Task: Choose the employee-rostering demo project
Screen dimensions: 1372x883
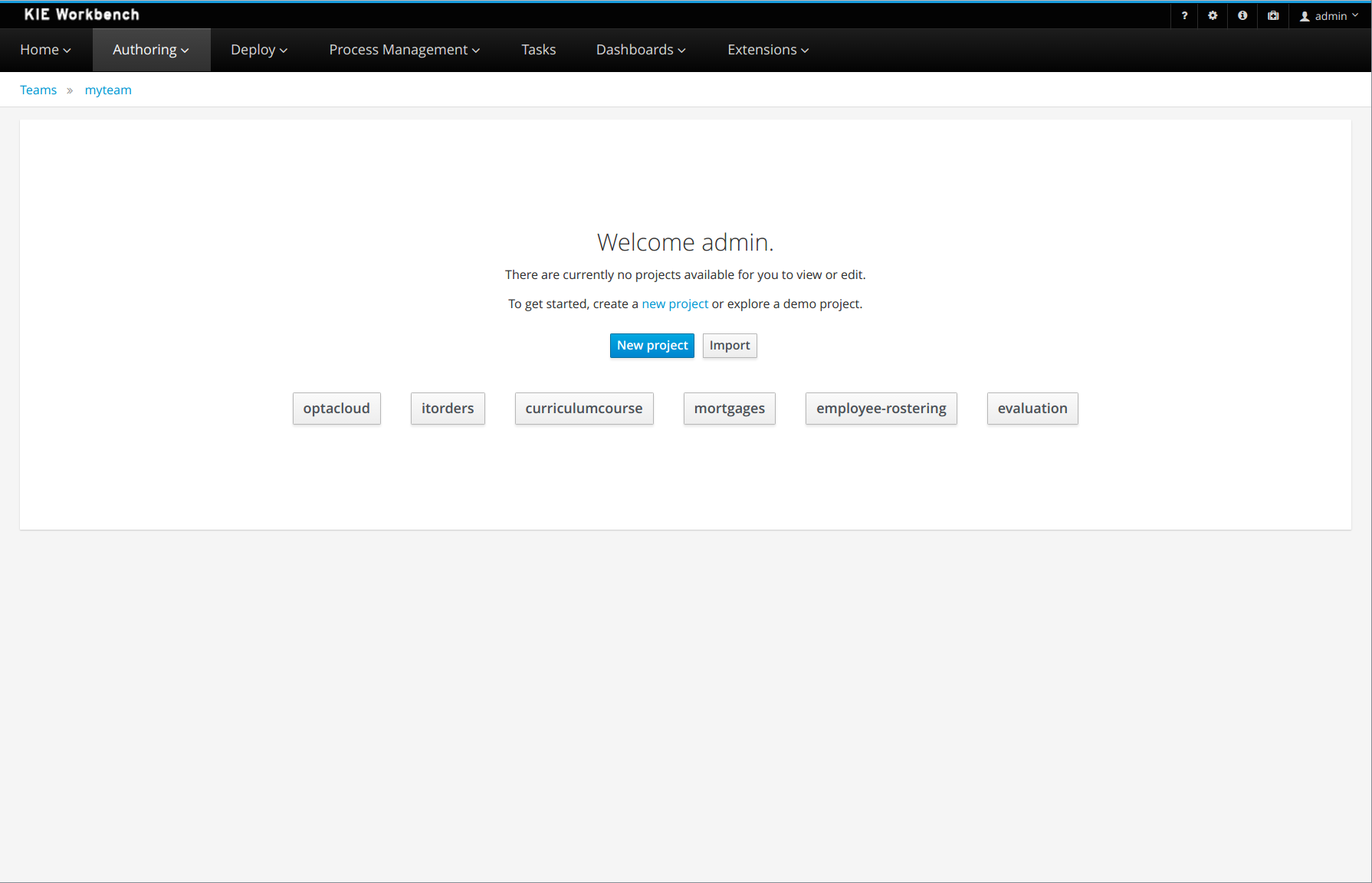Action: pos(881,409)
